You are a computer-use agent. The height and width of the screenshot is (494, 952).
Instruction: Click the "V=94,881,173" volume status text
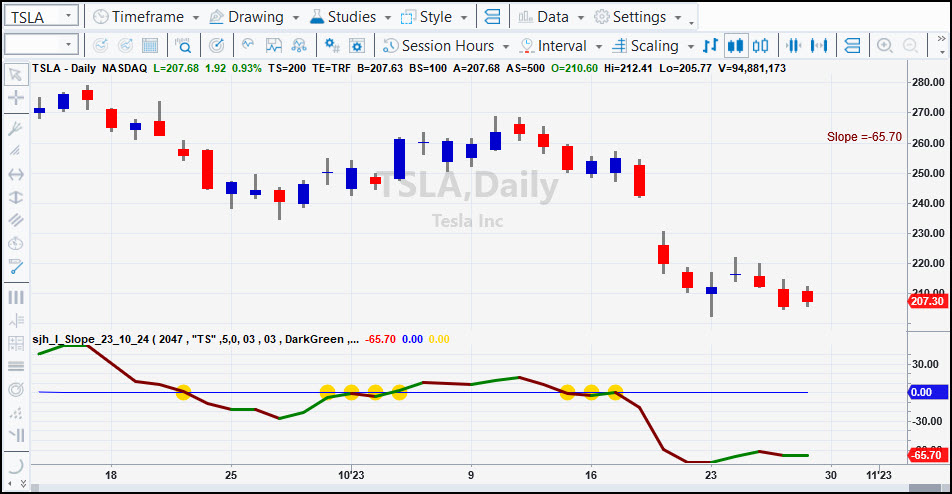click(752, 68)
